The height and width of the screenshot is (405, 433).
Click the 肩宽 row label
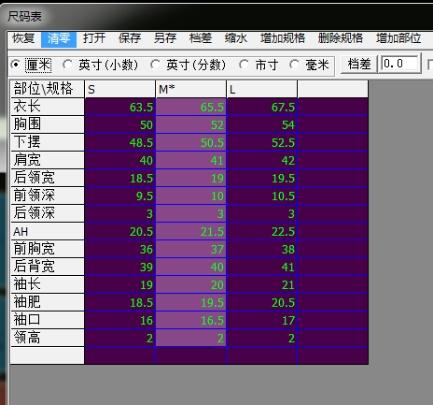(47, 160)
